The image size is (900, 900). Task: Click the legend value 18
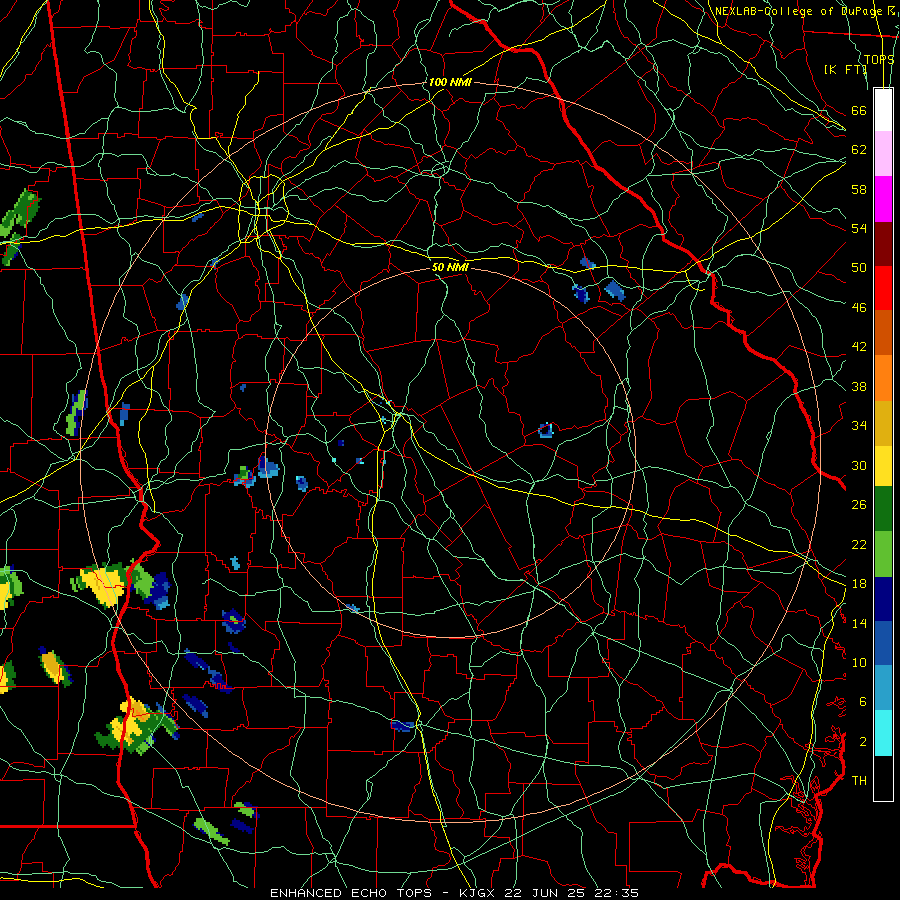pyautogui.click(x=859, y=584)
